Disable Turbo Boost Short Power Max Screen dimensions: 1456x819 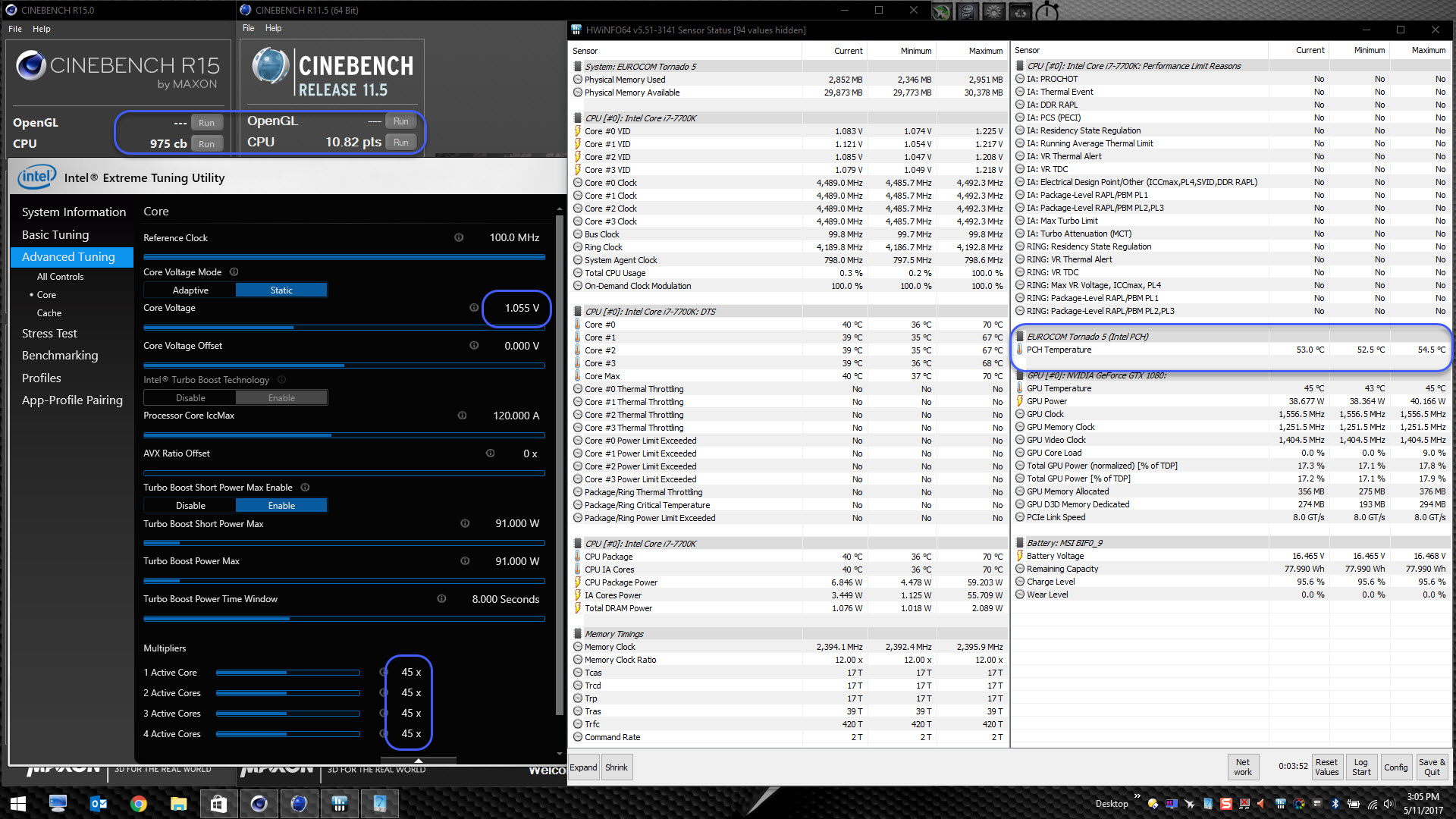click(x=190, y=506)
